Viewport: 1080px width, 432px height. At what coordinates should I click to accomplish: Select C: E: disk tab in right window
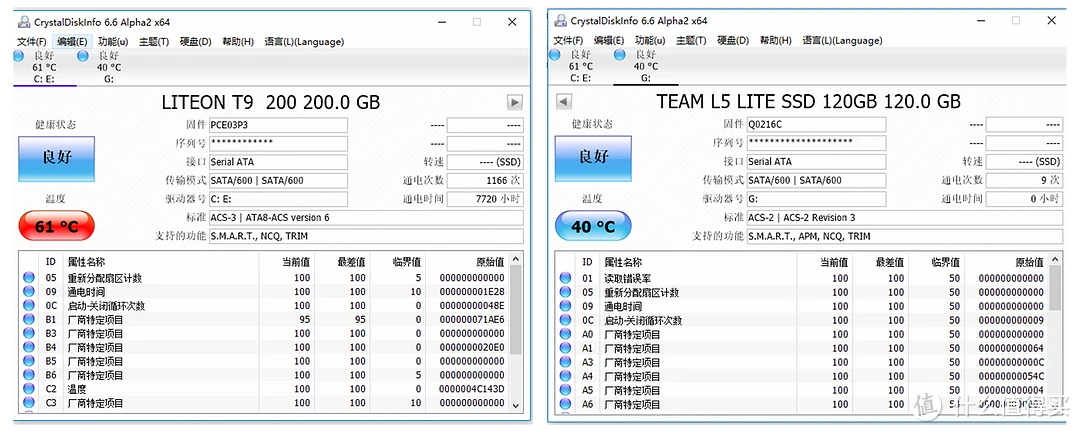581,66
